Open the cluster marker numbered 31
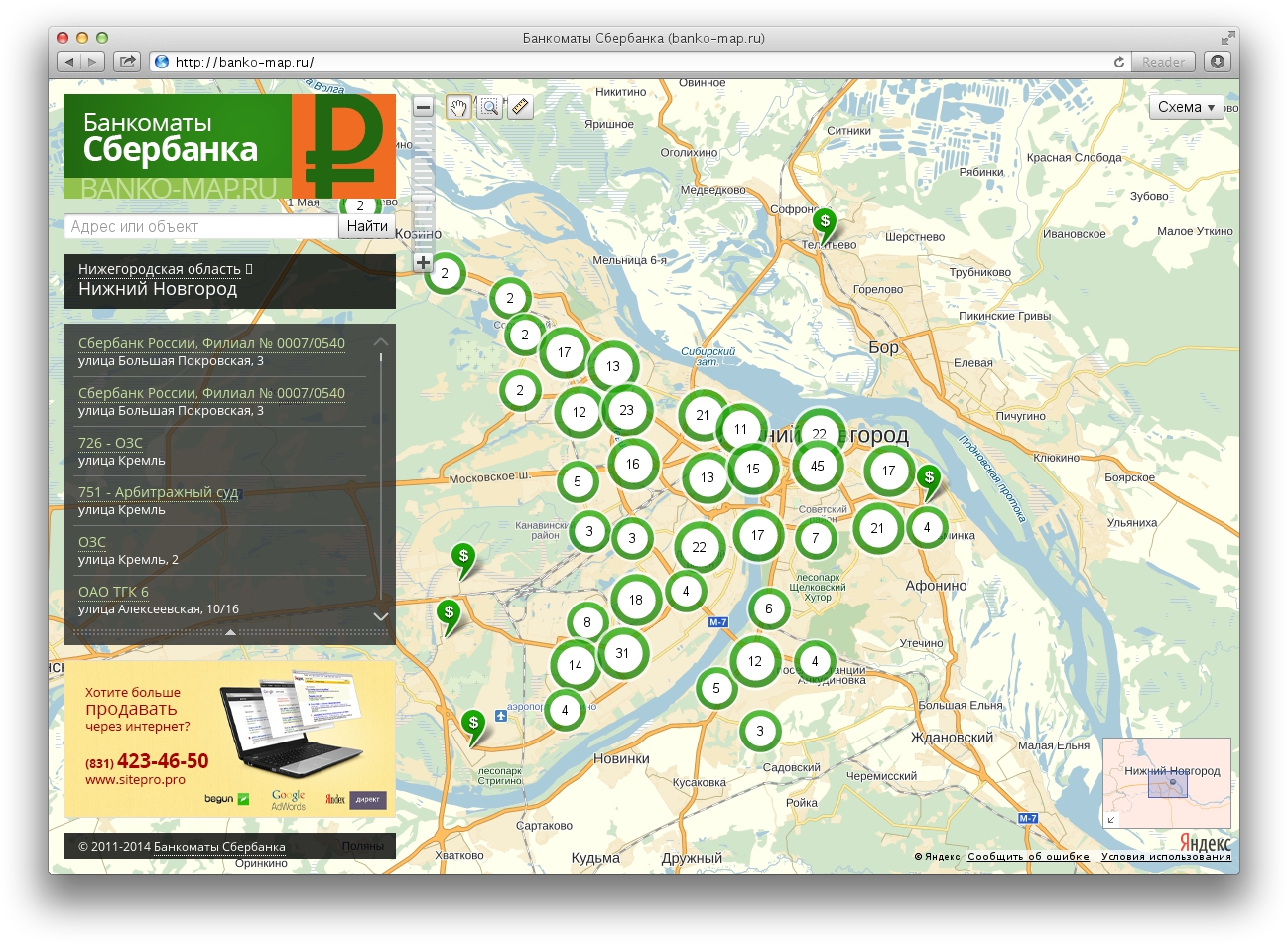1288x944 pixels. (x=622, y=653)
